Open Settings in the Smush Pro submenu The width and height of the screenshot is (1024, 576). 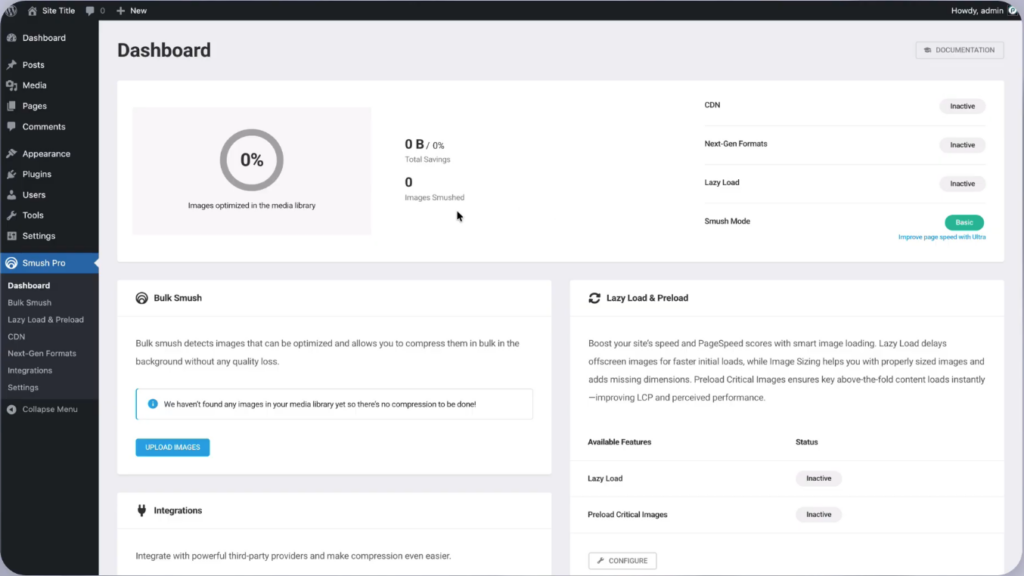(23, 387)
